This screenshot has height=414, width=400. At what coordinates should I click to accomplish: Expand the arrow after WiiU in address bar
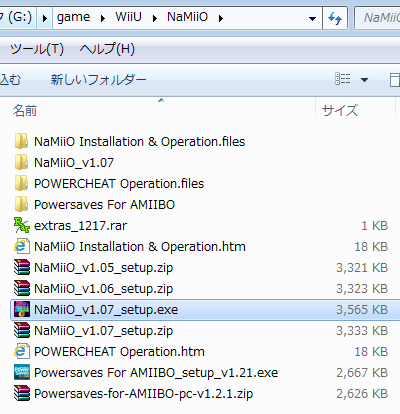tap(155, 18)
